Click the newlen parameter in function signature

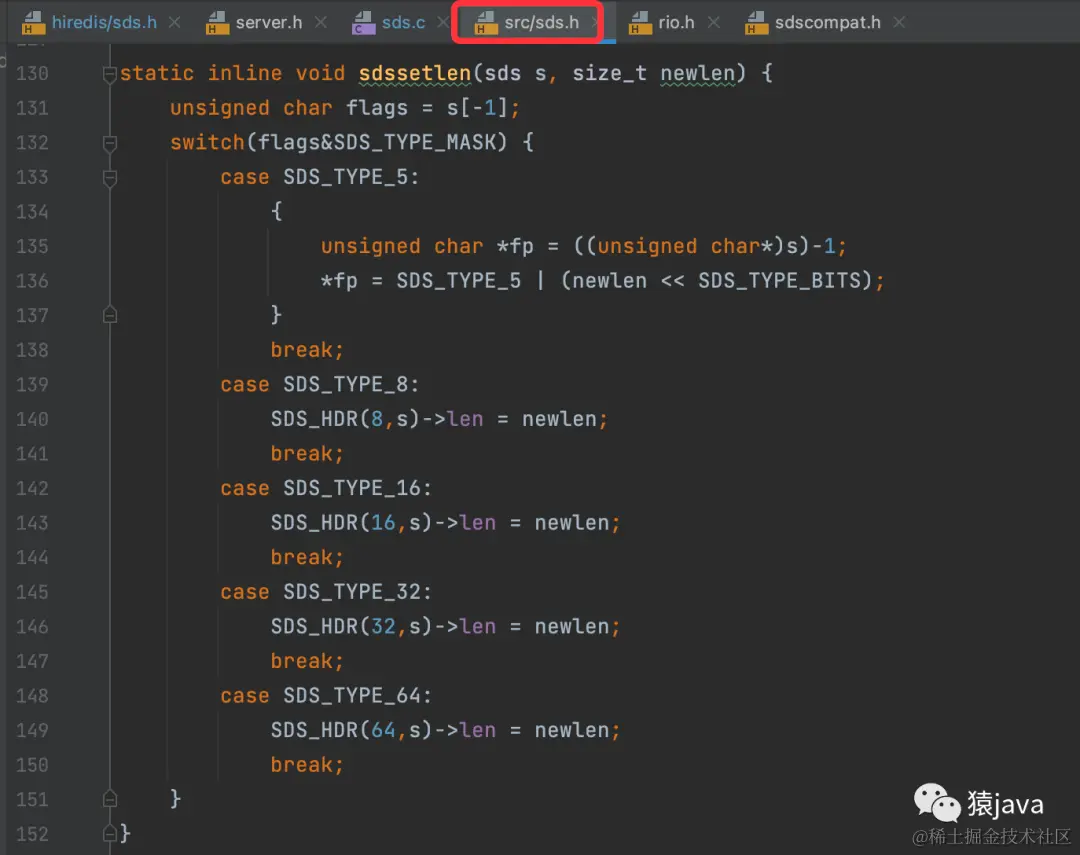(698, 74)
